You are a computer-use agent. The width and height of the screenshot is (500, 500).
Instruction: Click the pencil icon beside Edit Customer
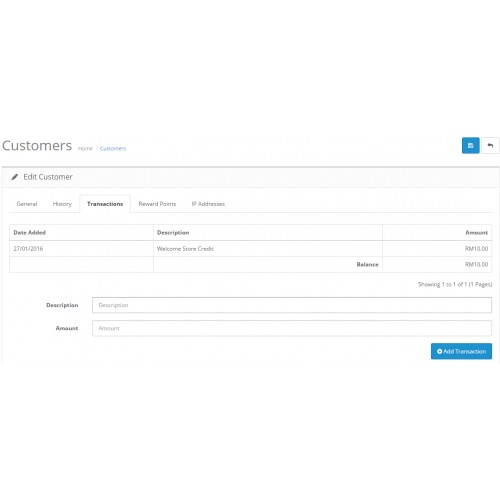coord(15,177)
